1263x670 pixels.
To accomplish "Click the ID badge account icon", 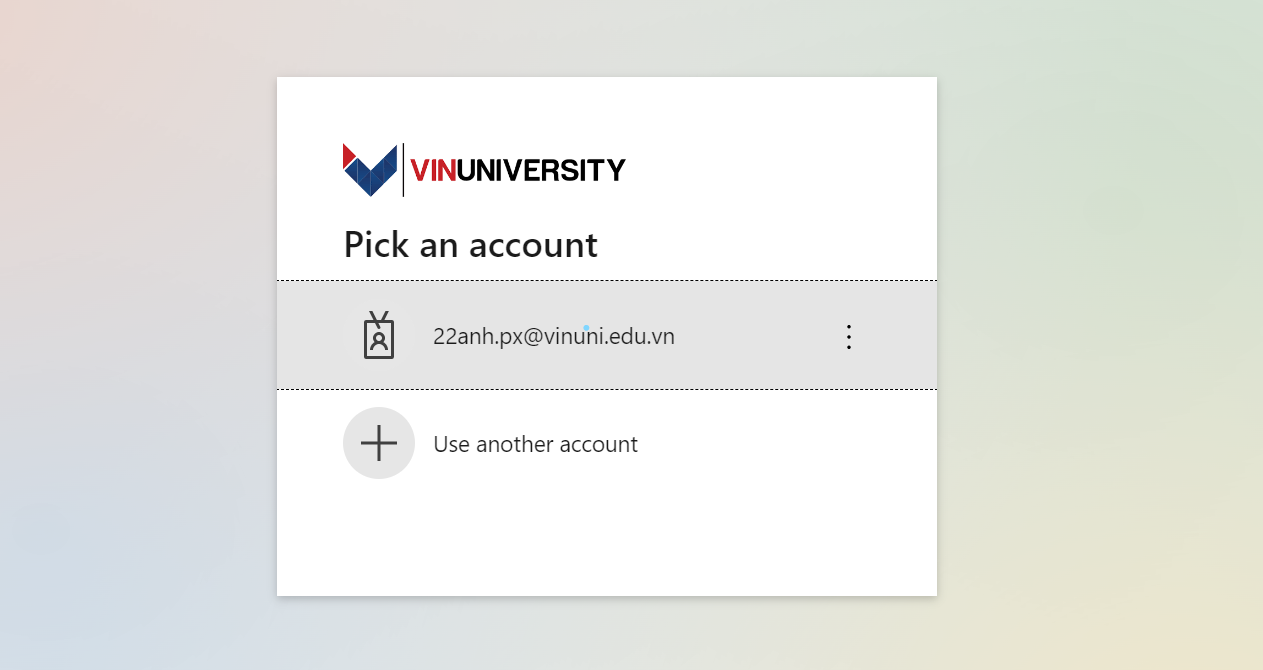I will [x=379, y=336].
